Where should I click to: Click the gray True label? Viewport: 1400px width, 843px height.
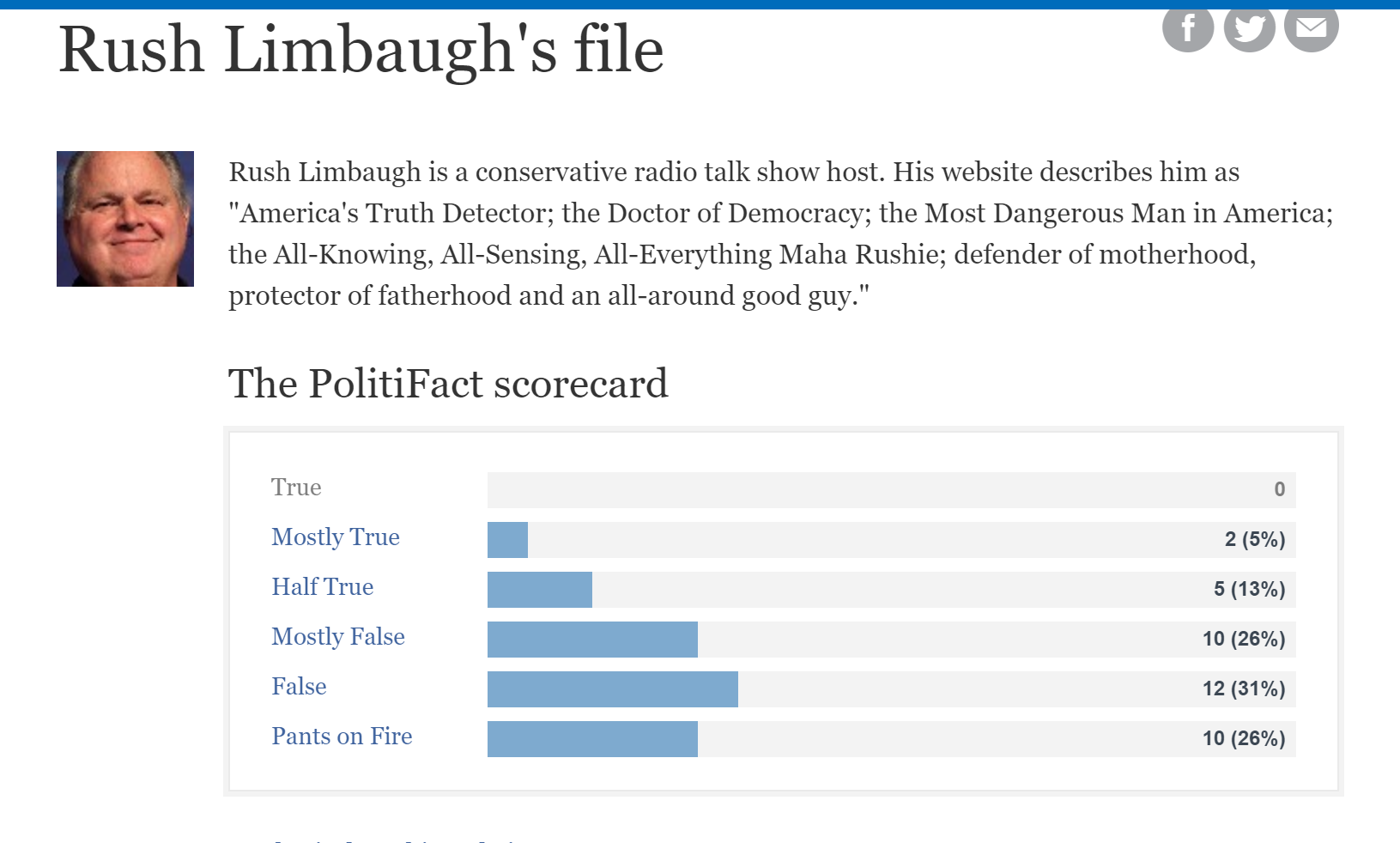tap(296, 488)
